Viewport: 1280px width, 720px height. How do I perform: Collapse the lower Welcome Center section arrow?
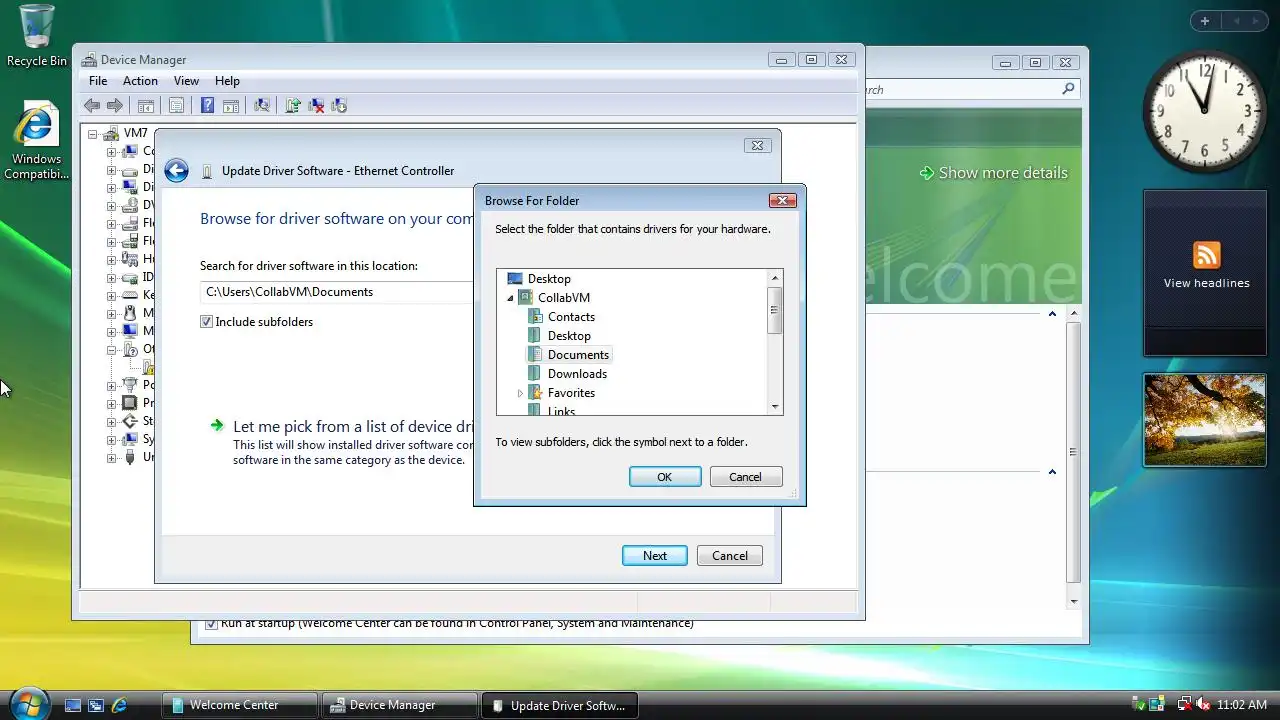[1052, 472]
